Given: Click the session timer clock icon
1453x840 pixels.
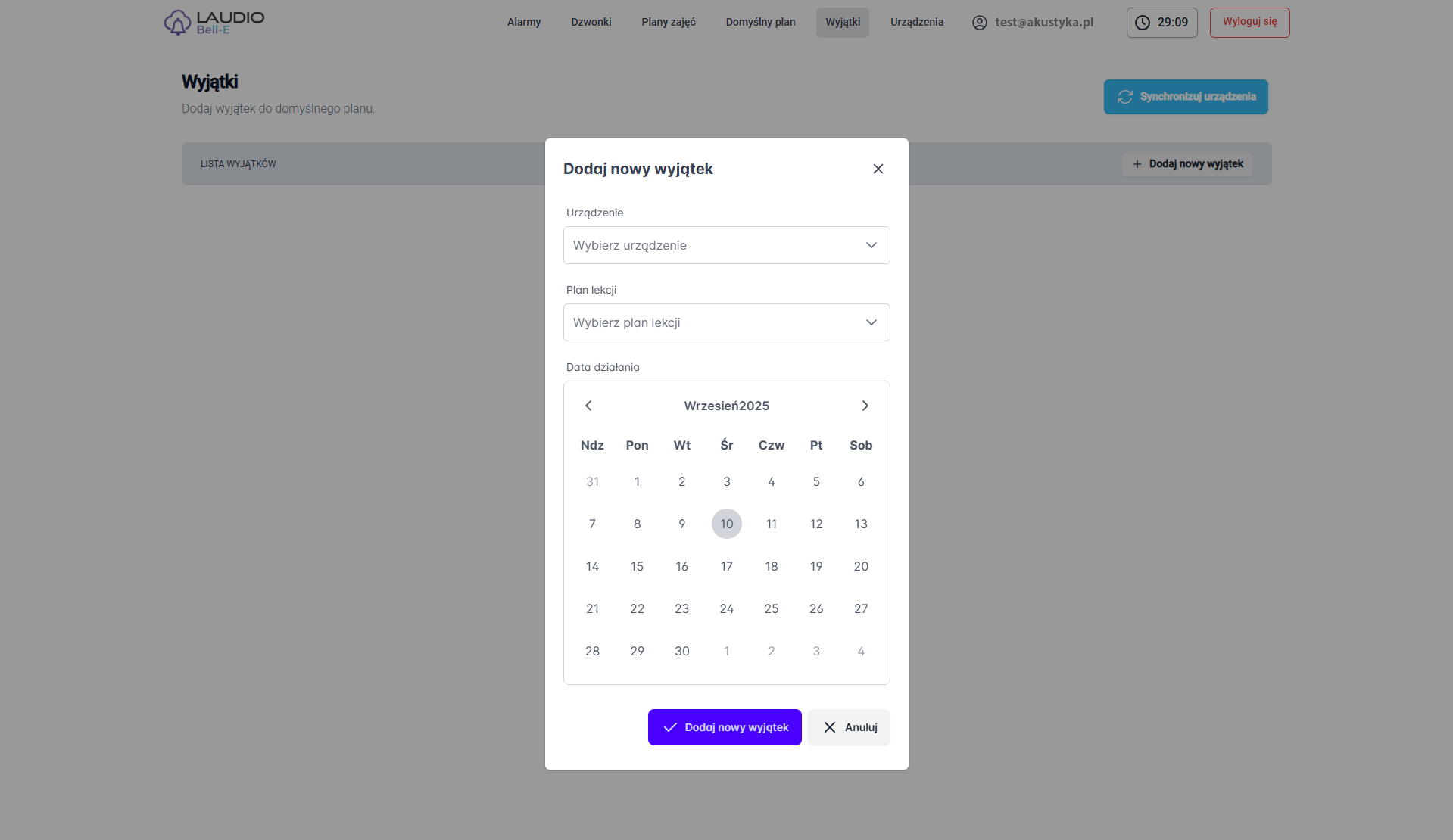Looking at the screenshot, I should click(1142, 23).
